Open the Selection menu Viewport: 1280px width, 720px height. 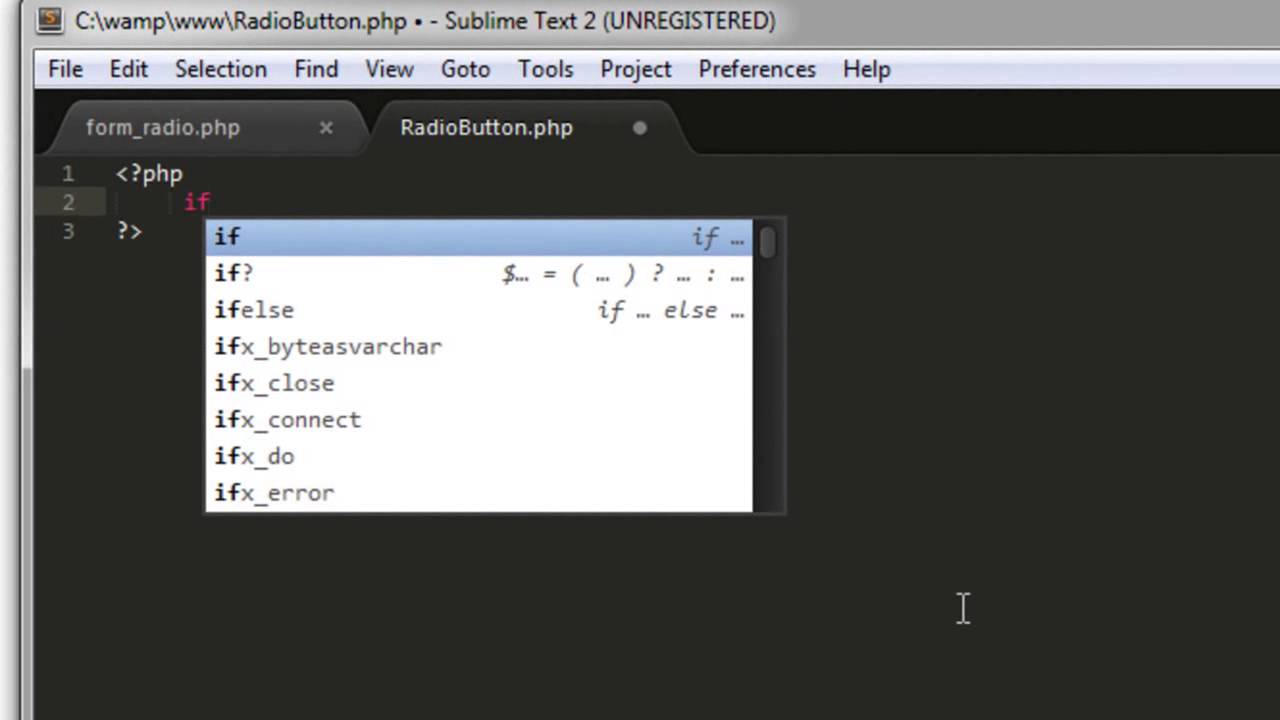[220, 69]
